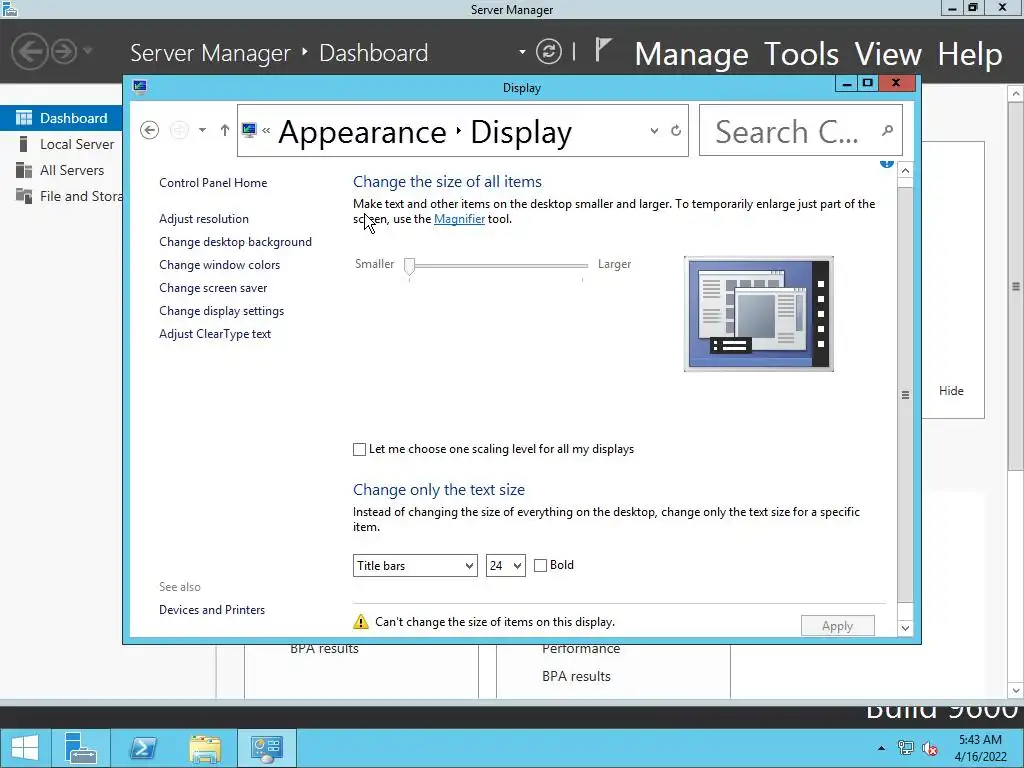Screen dimensions: 1024x768
Task: Show hidden system tray icons
Action: tap(881, 748)
